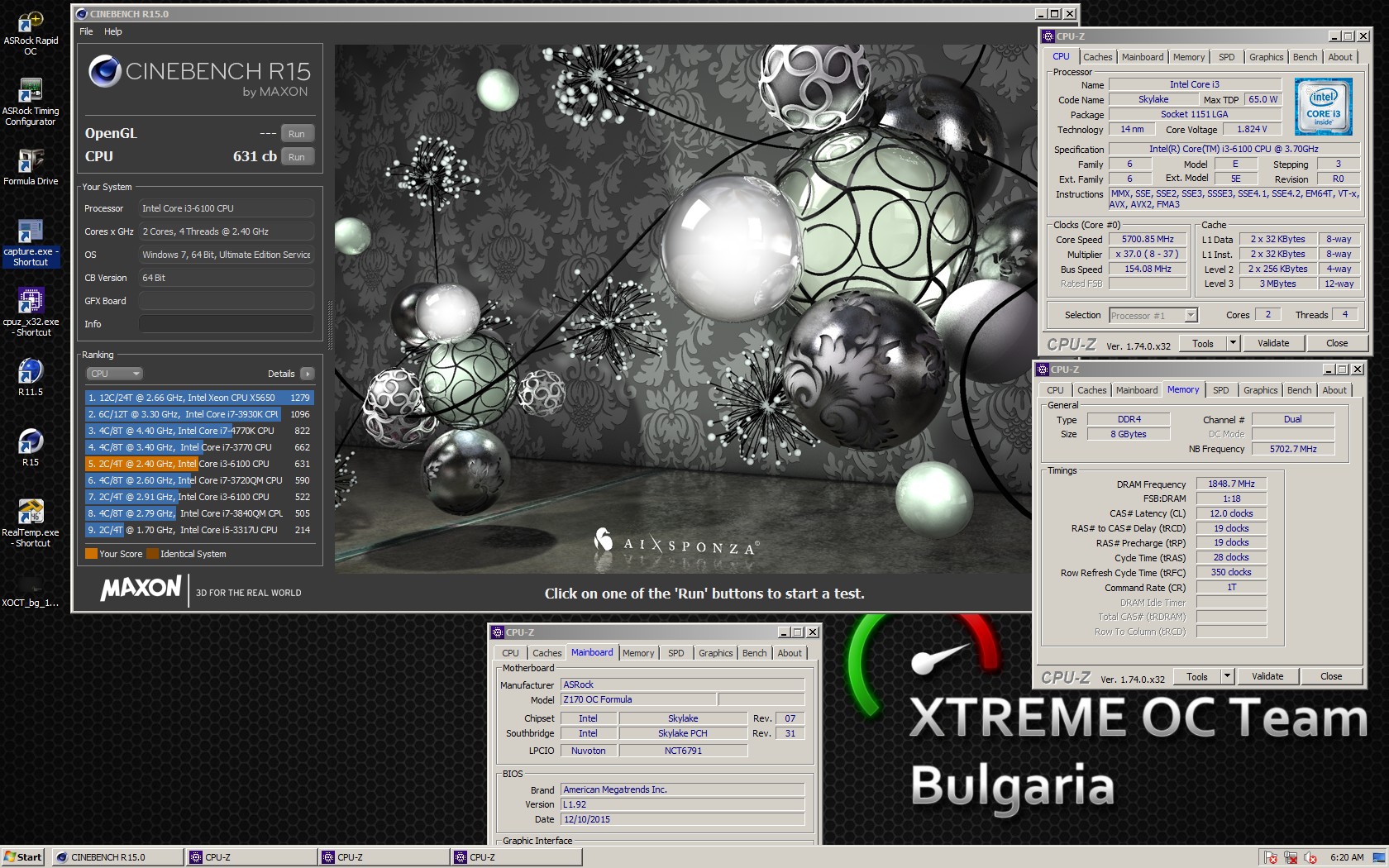Switch to Mainboard tab in Memory CPU-Z window
Image resolution: width=1389 pixels, height=868 pixels.
tap(1137, 390)
